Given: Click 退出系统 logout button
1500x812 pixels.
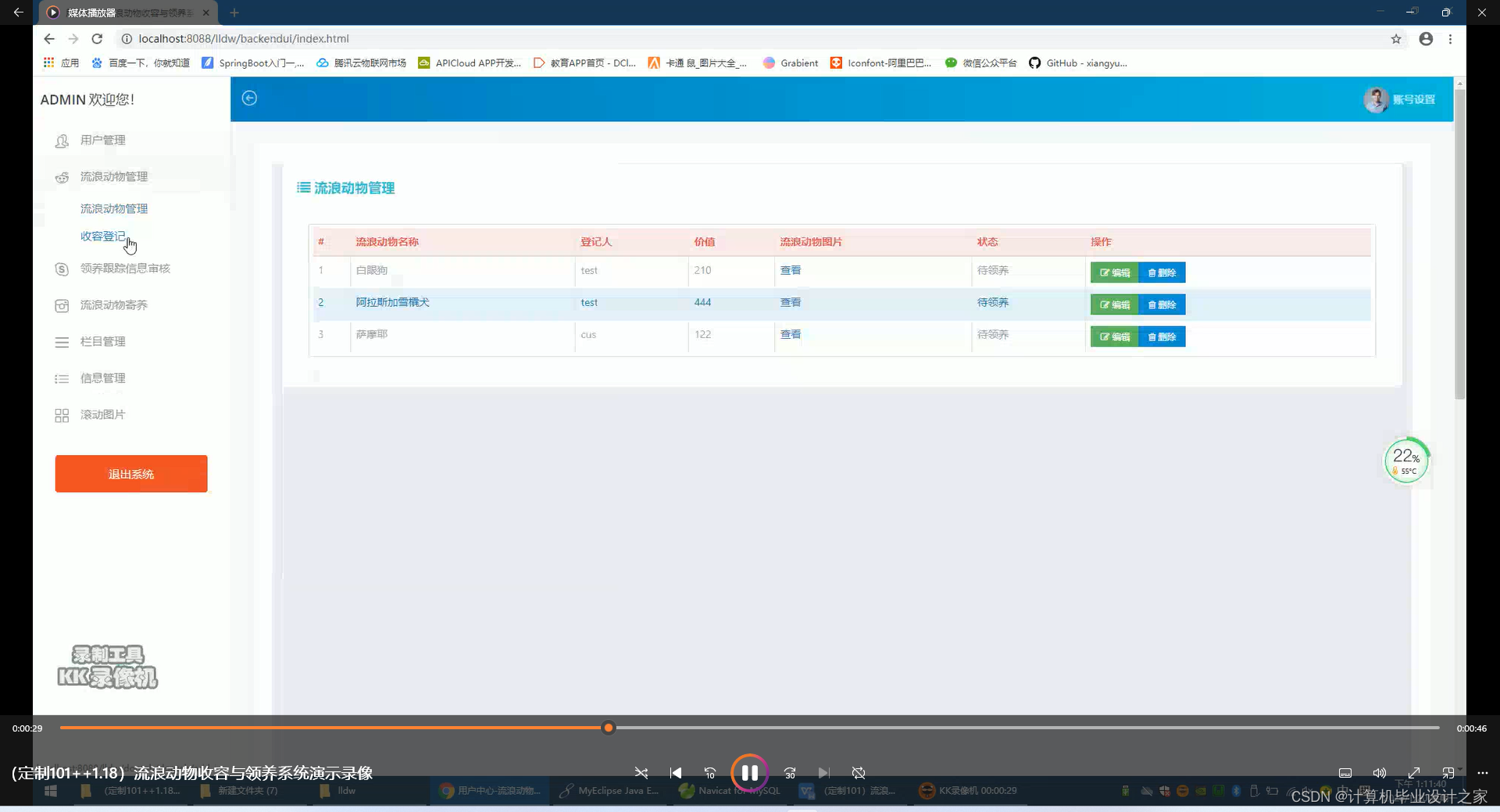Looking at the screenshot, I should [x=131, y=474].
